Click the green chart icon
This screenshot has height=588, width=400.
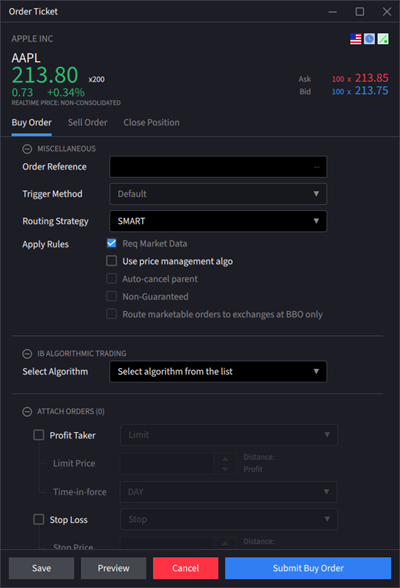(383, 39)
